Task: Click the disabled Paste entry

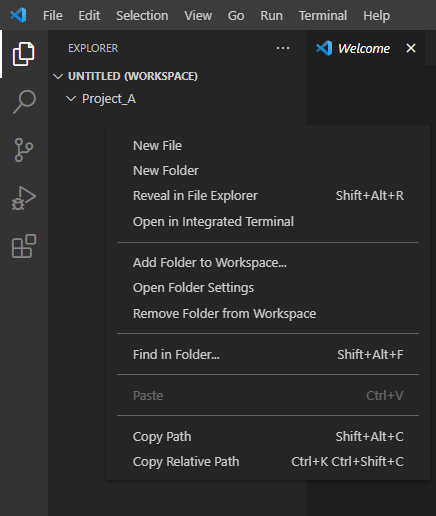Action: 268,396
